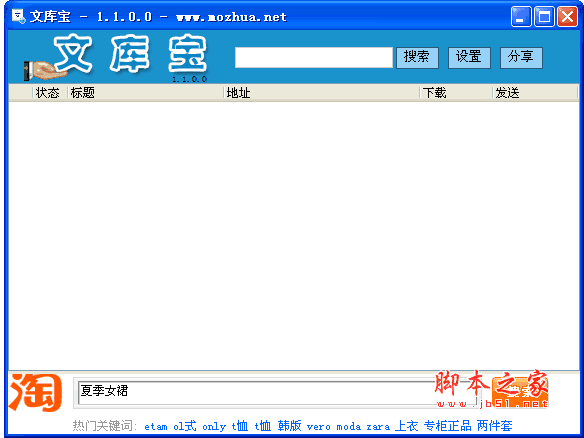Open the etam hot keyword link
Viewport: 584px width, 438px height.
[156, 426]
